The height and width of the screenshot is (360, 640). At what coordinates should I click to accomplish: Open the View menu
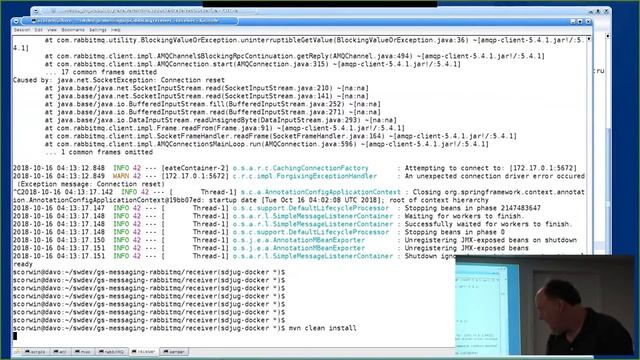click(52, 30)
